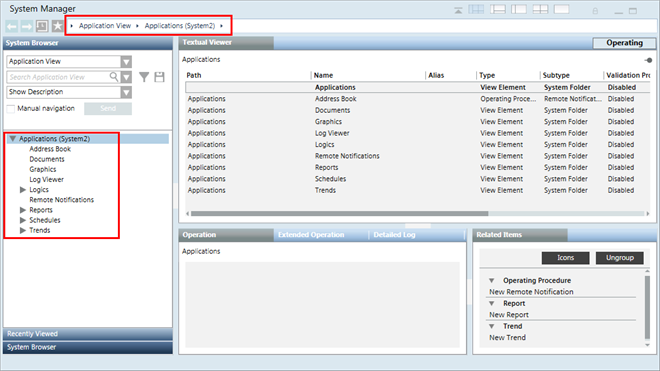
Task: Click the Textual Viewer horizontal scrollbar
Action: click(418, 214)
